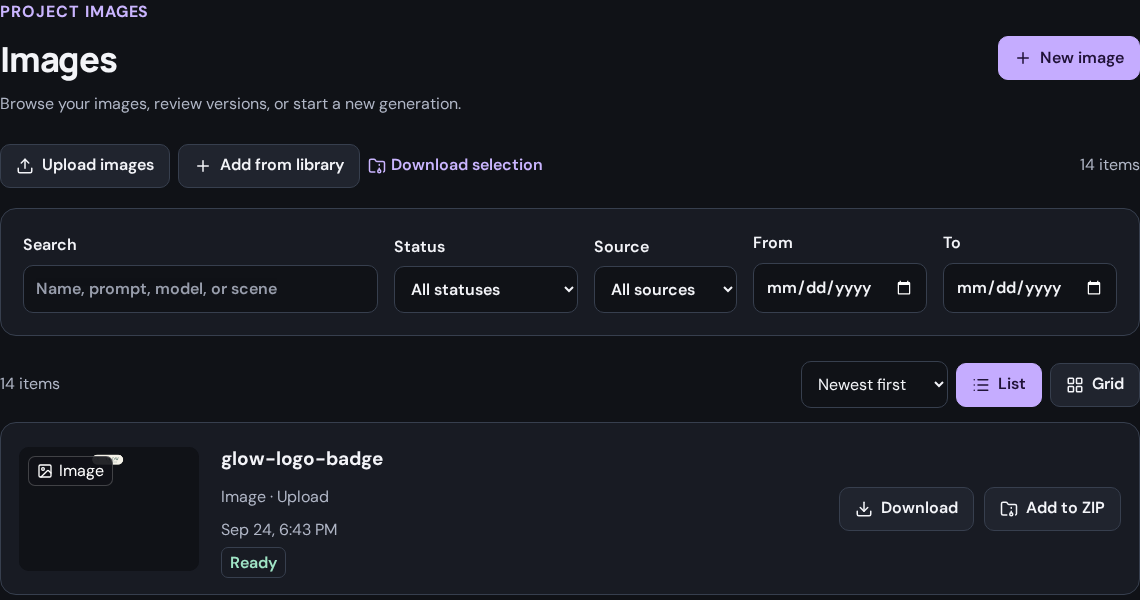
Task: Focus the Search name, prompt, model field
Action: point(200,289)
